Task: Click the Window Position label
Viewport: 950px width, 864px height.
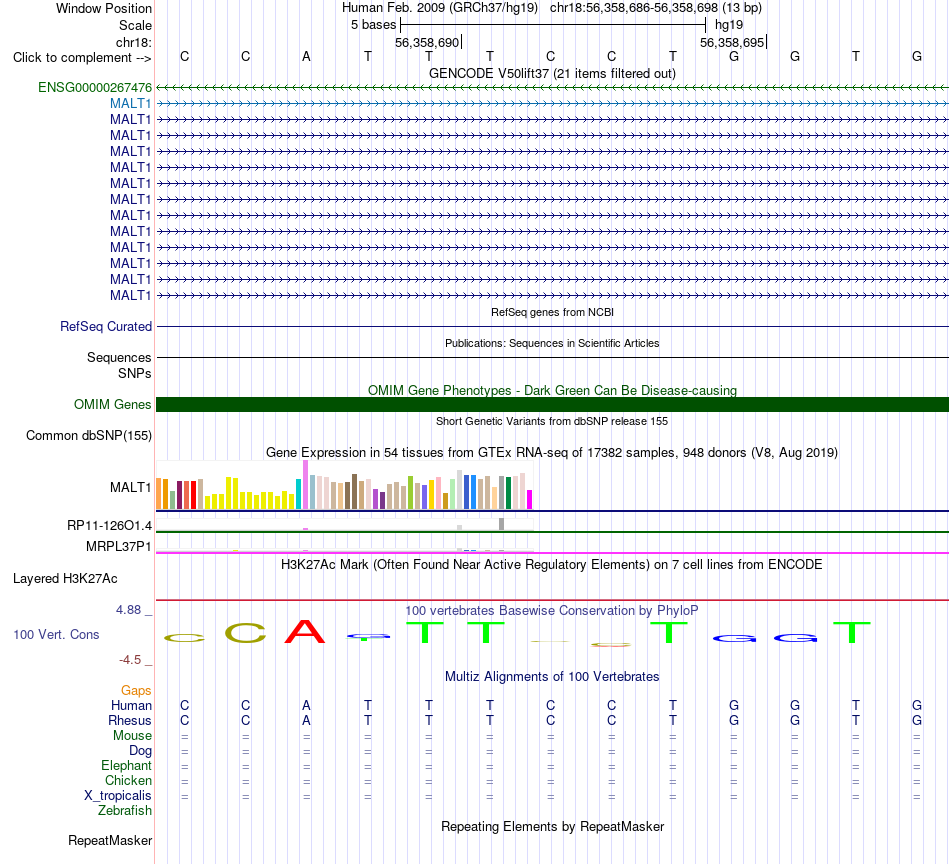Action: (104, 8)
